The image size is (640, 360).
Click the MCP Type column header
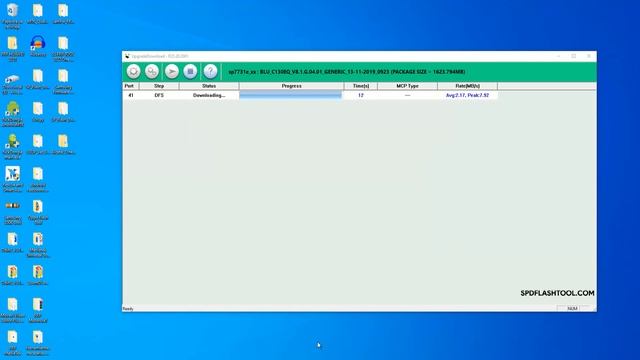pos(407,86)
